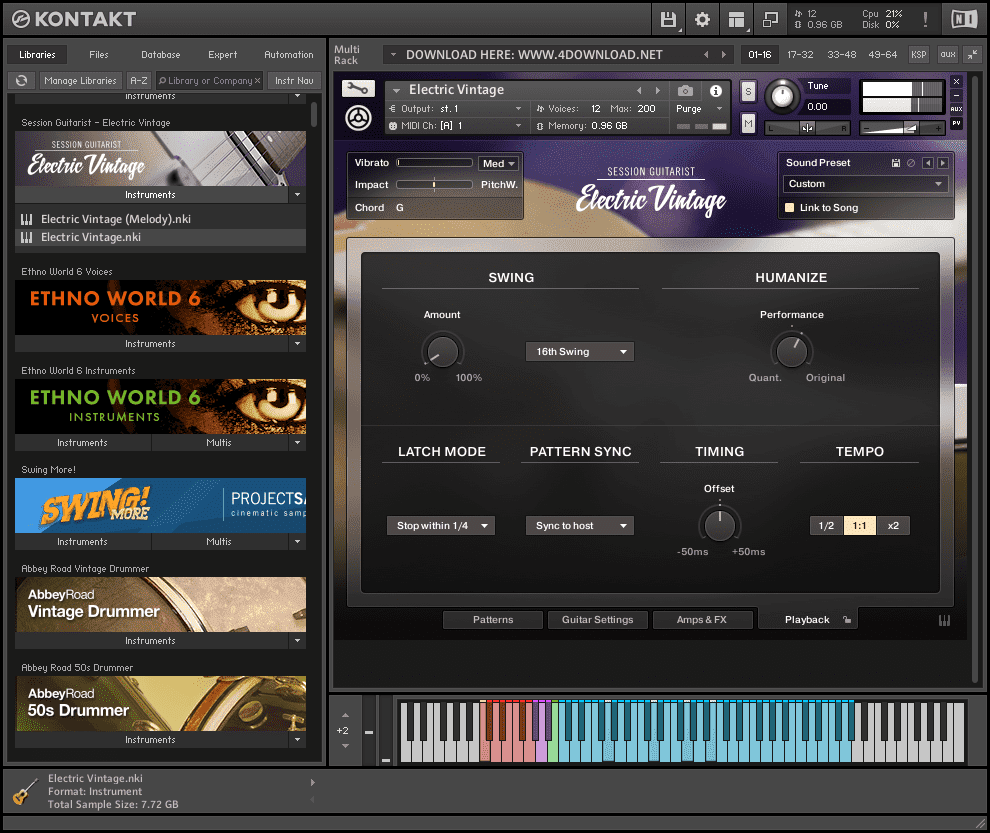Enable the Link to Song checkbox
The height and width of the screenshot is (833, 990).
pos(789,205)
